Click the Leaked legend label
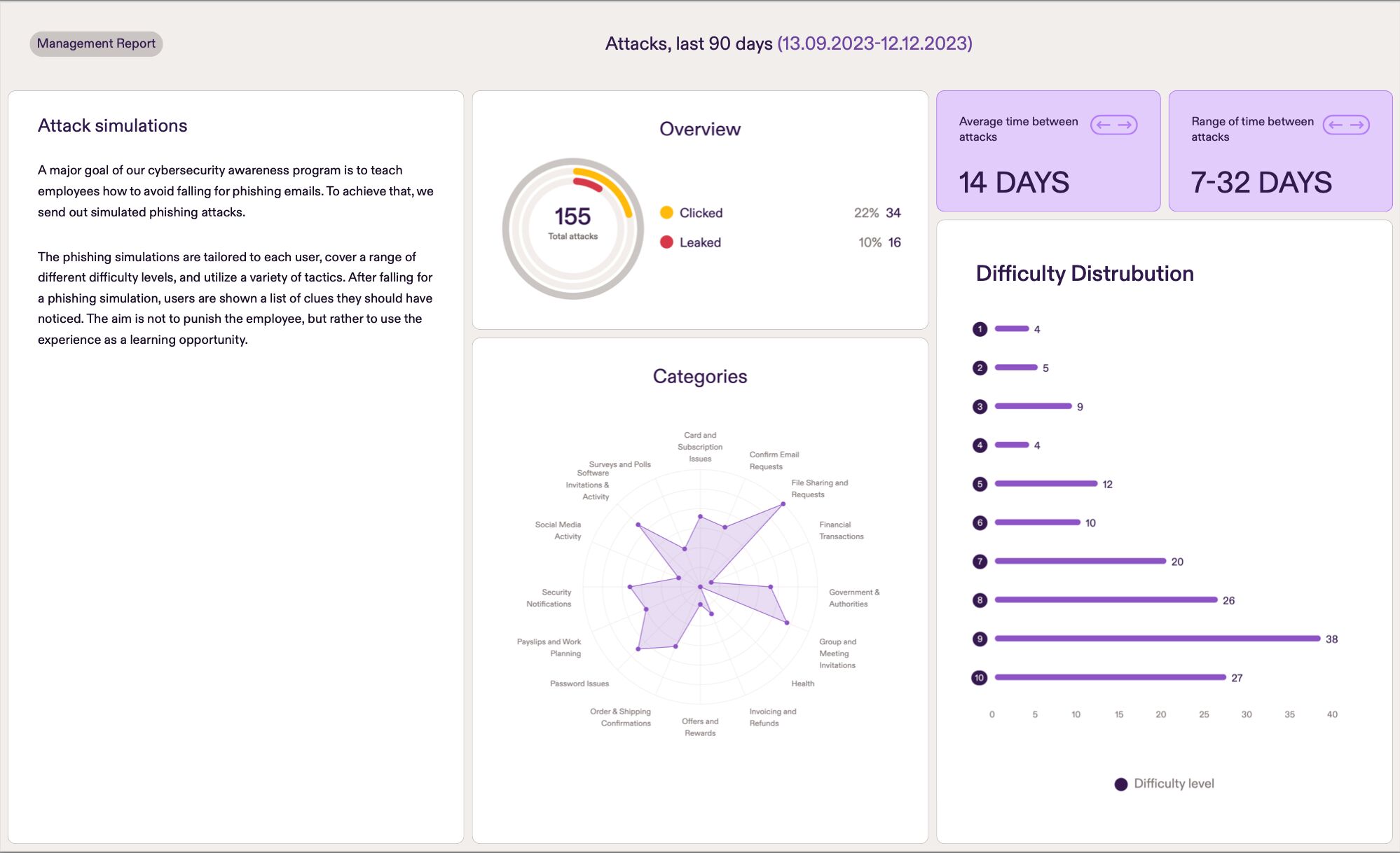Image resolution: width=1400 pixels, height=853 pixels. tap(700, 242)
